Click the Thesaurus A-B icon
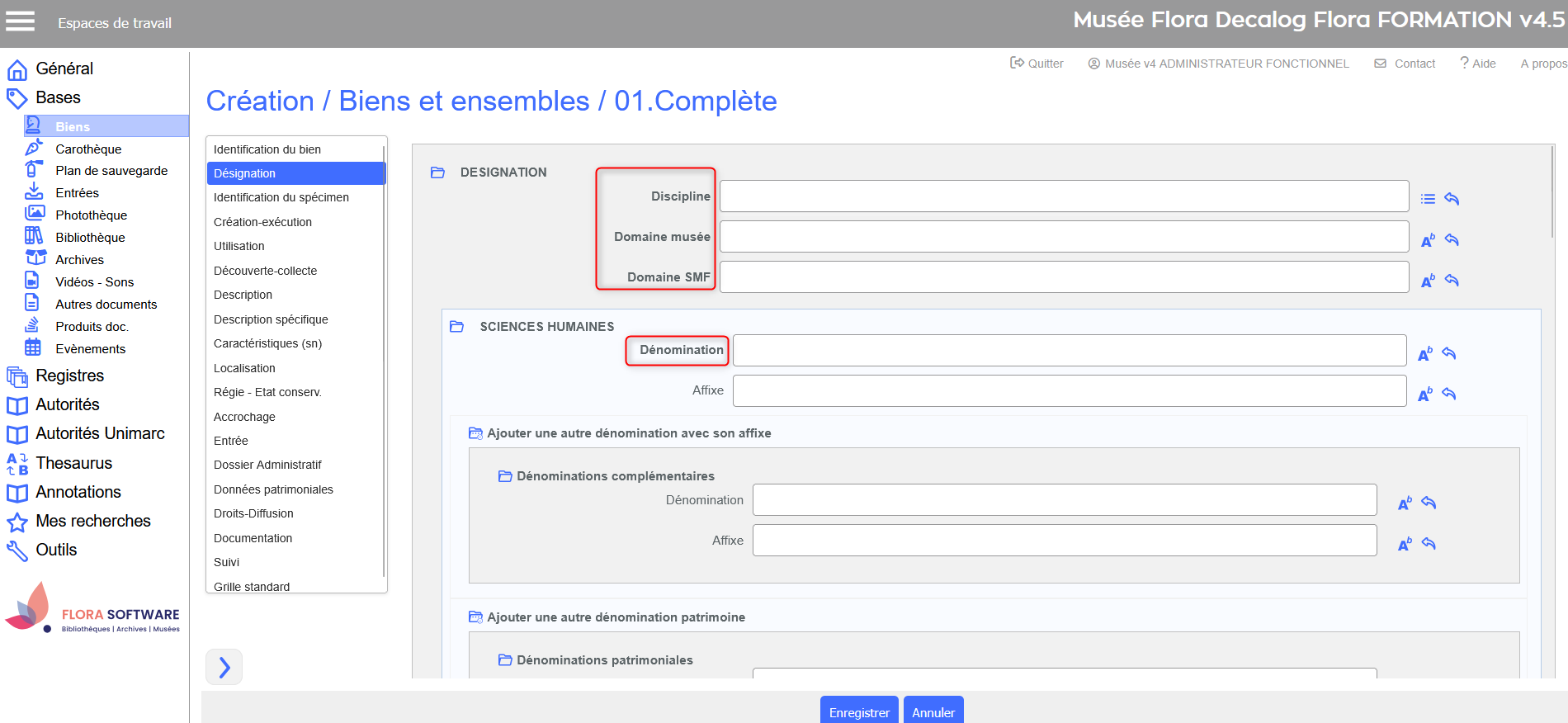This screenshot has width=1568, height=723. pos(17,464)
